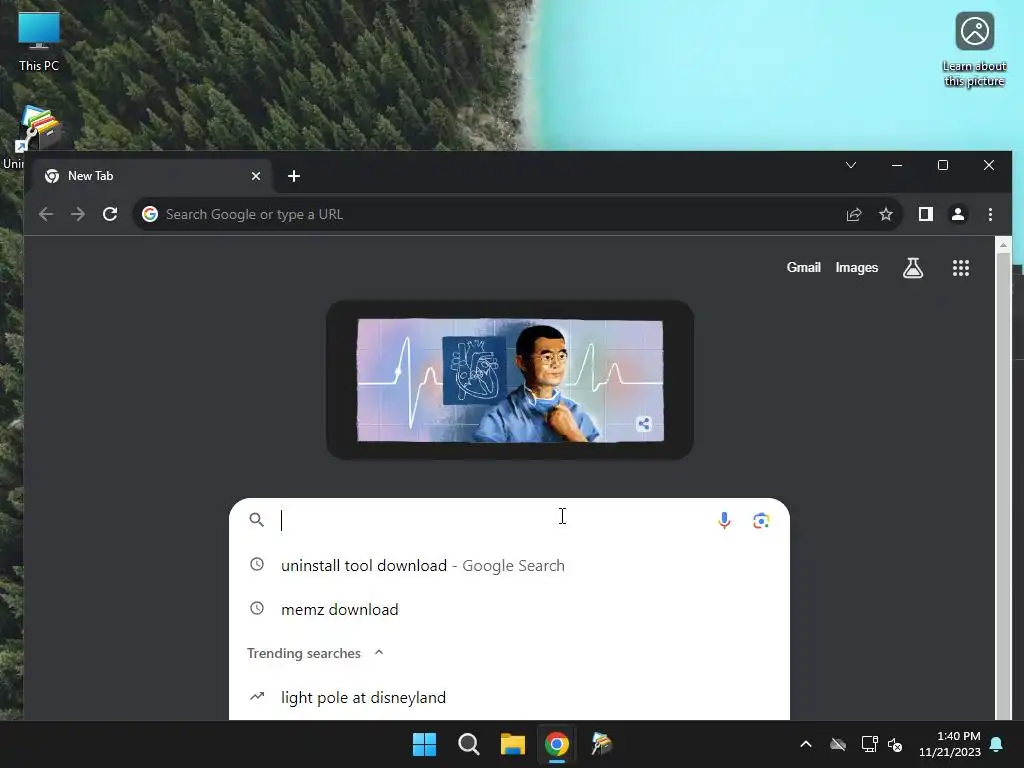Open the notification bell in the taskbar
Image resolution: width=1024 pixels, height=768 pixels.
point(997,744)
